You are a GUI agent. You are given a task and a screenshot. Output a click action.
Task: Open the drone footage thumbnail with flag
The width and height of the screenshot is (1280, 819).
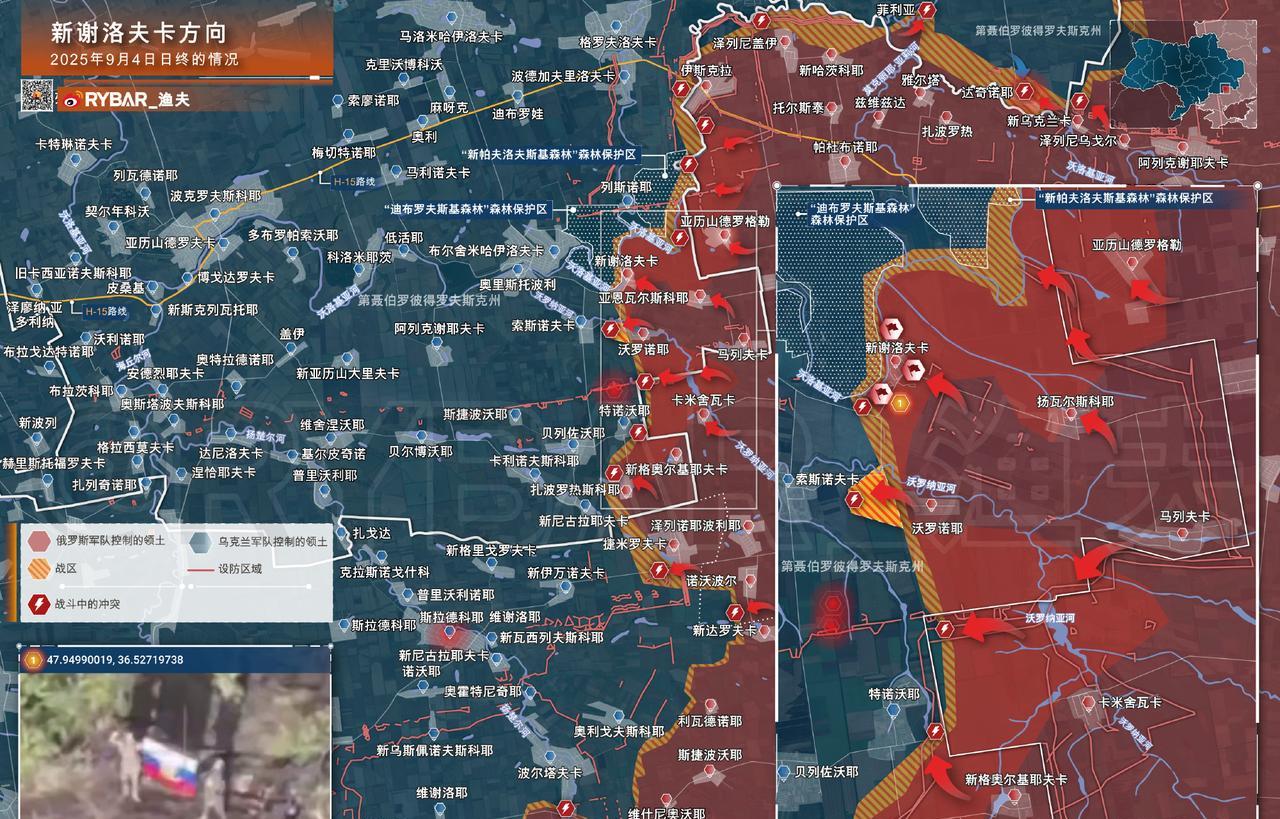[176, 746]
